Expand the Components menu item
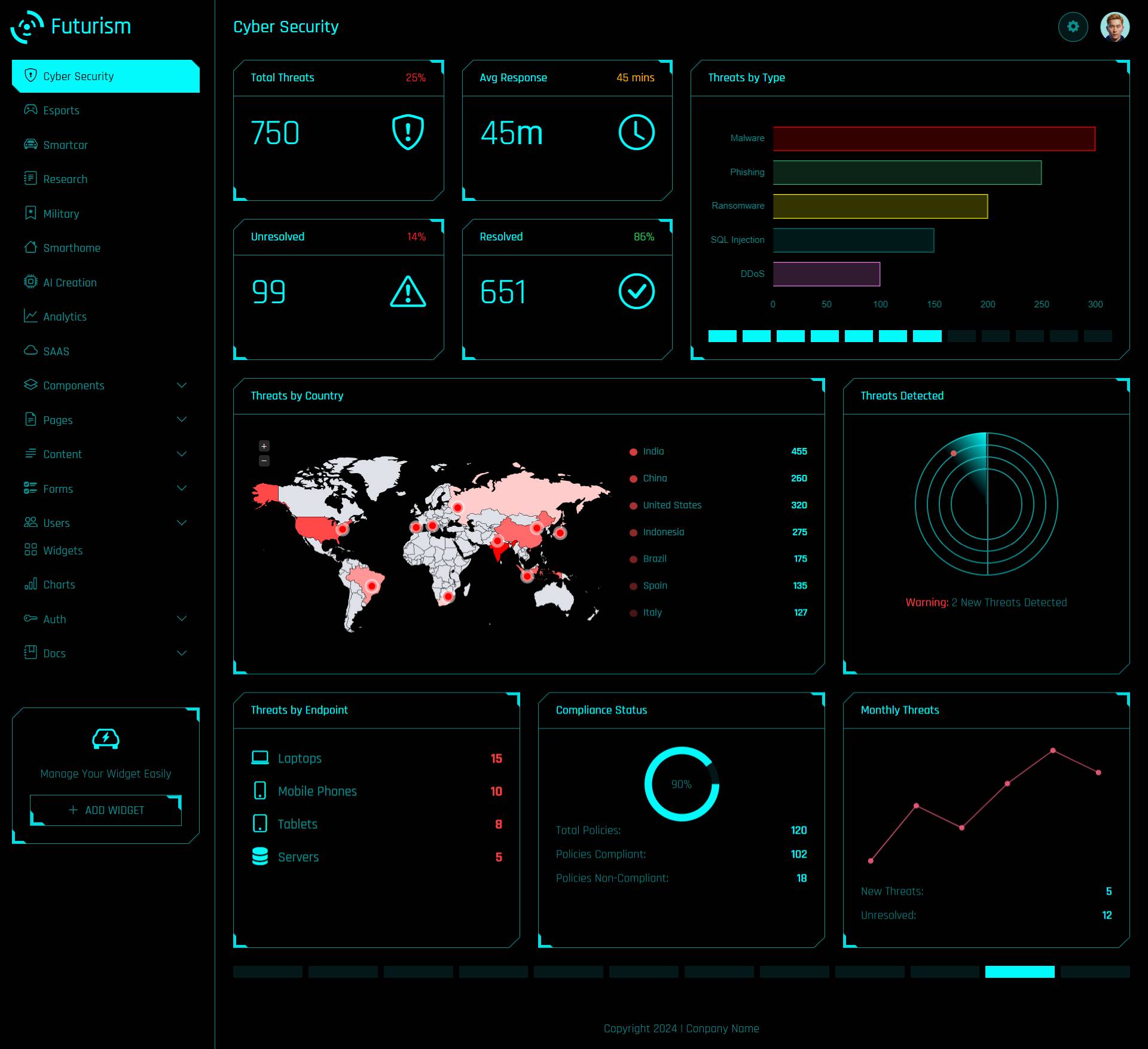The height and width of the screenshot is (1049, 1148). (105, 385)
